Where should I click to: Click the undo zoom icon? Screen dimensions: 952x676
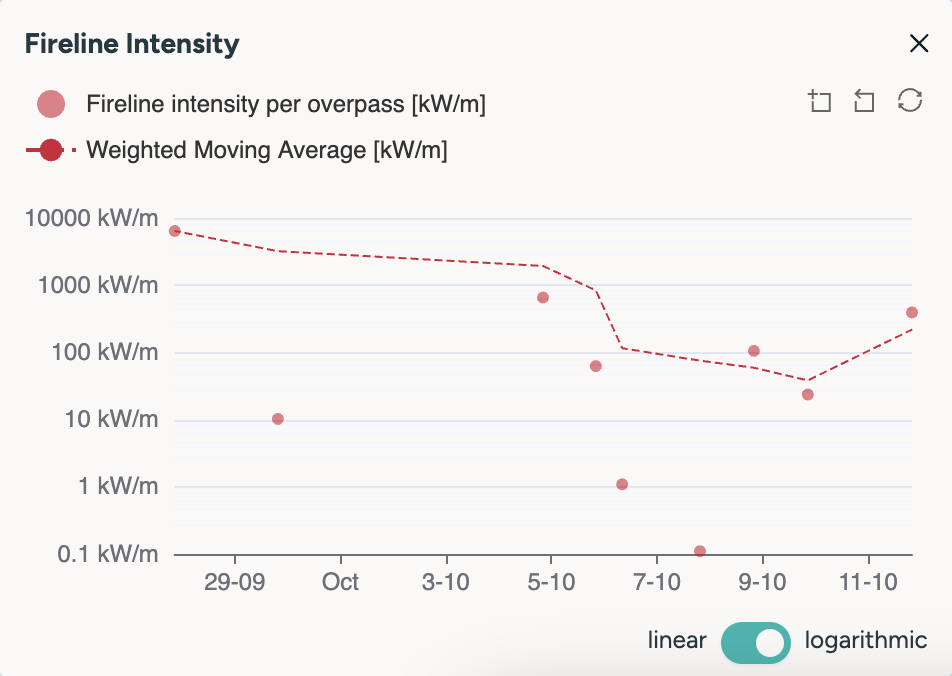click(864, 100)
